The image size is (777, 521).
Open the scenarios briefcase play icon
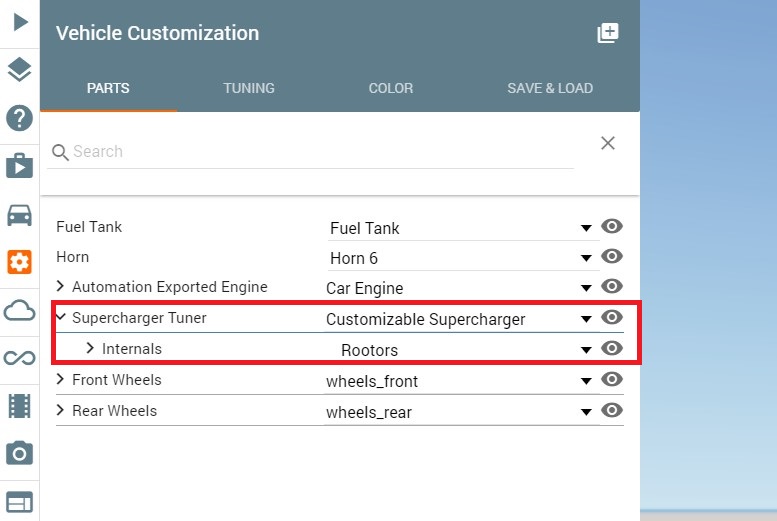point(19,166)
